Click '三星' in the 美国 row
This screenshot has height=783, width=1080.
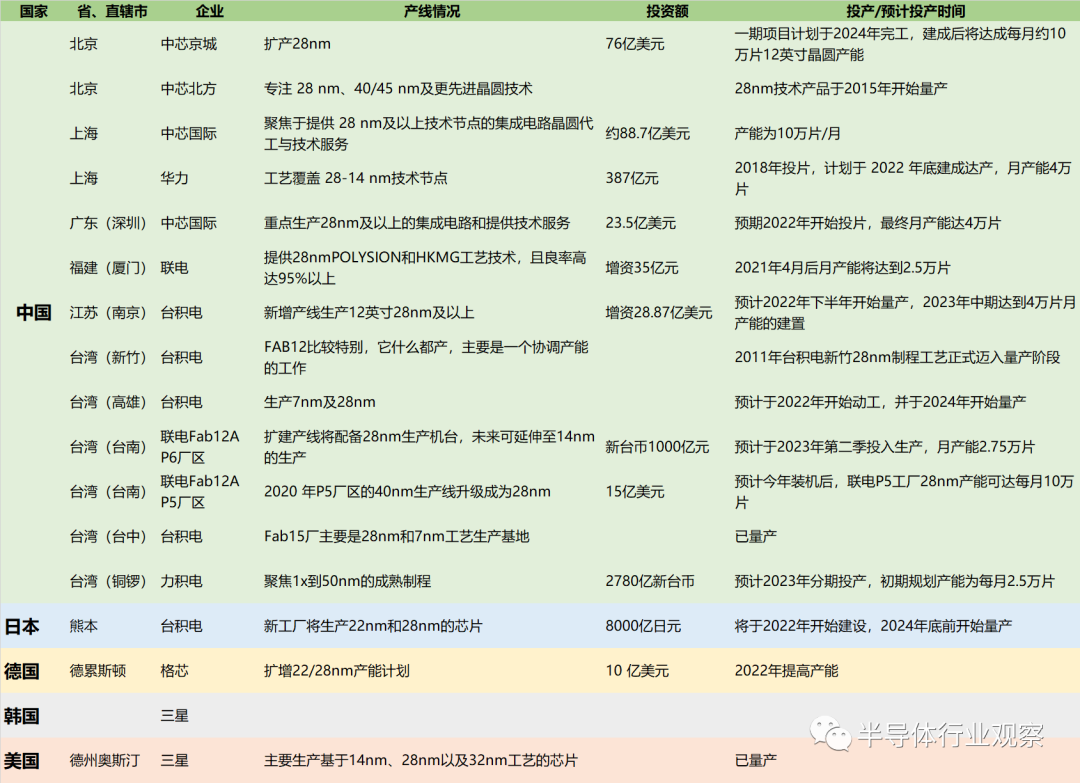tap(174, 760)
